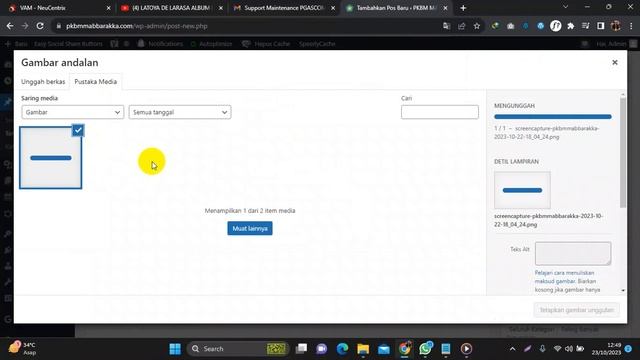Open SpeedyCache in admin bar
640x360 pixels.
(317, 44)
